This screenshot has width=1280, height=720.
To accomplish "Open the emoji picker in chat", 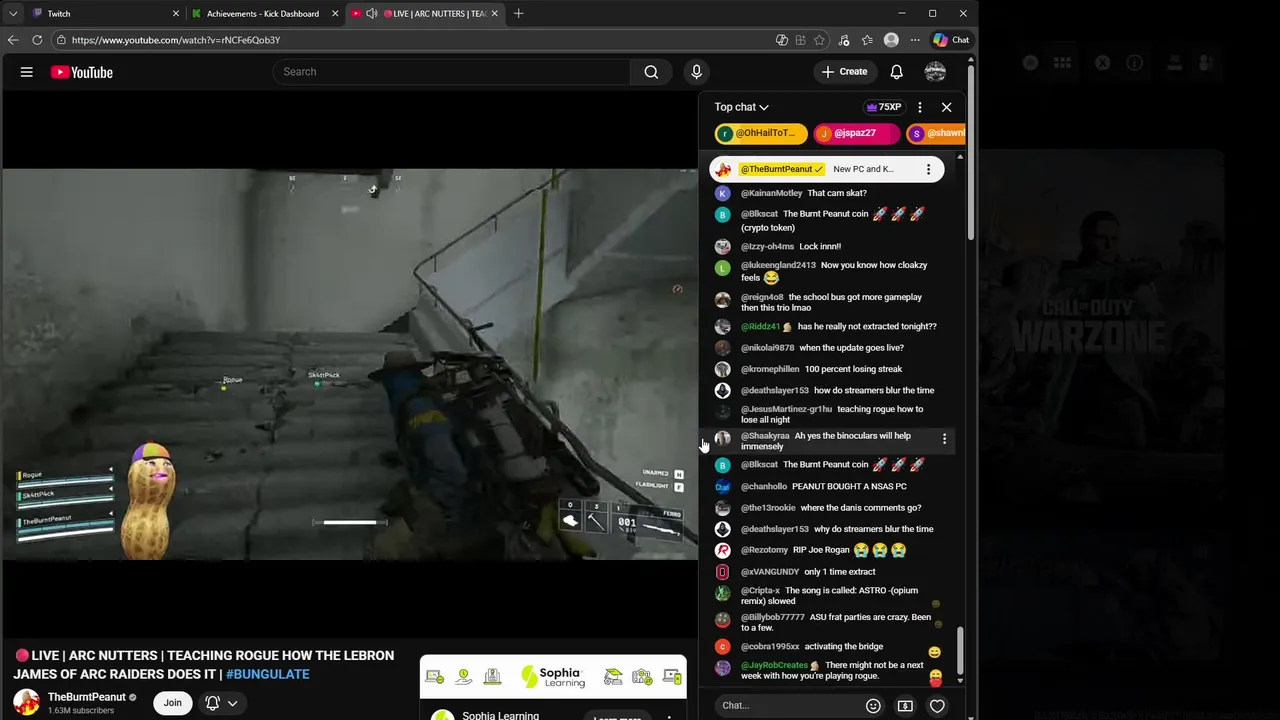I will (x=873, y=706).
